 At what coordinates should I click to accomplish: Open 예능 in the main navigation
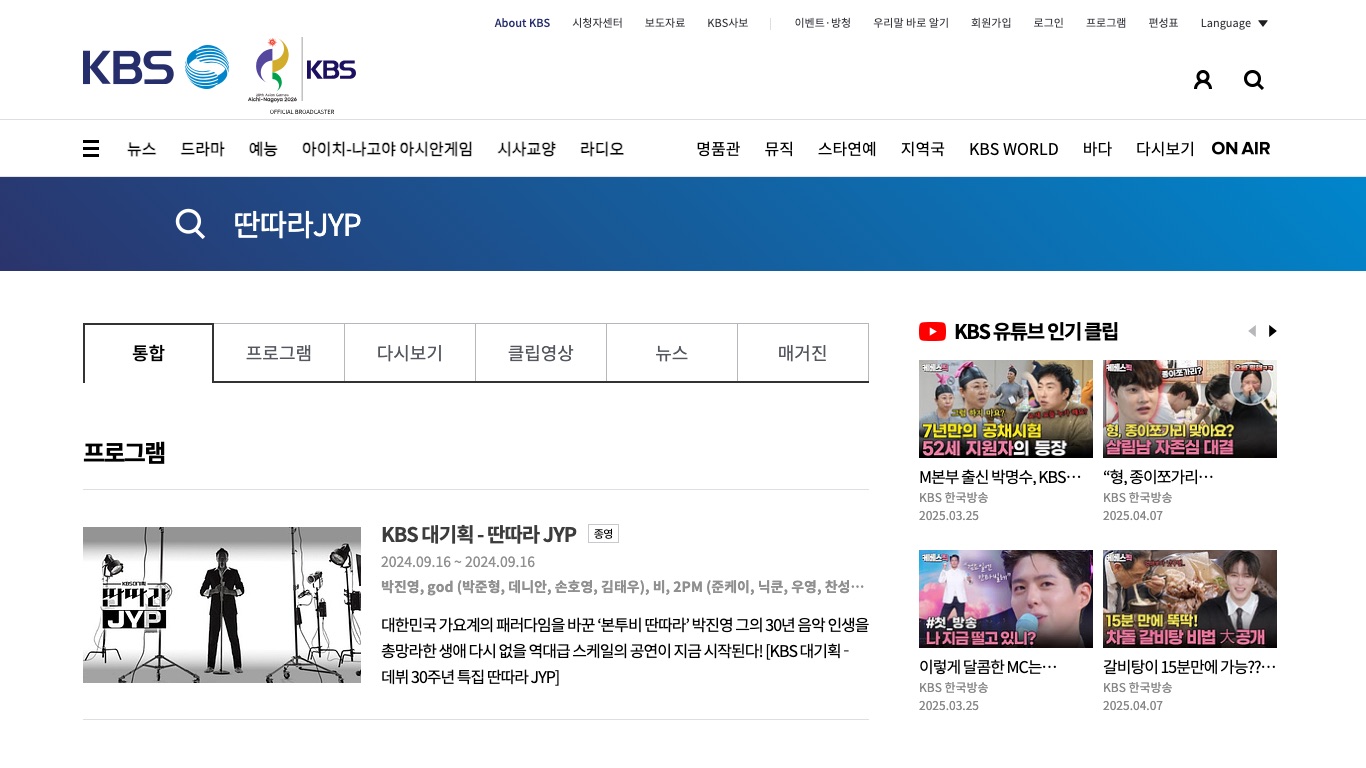(263, 149)
